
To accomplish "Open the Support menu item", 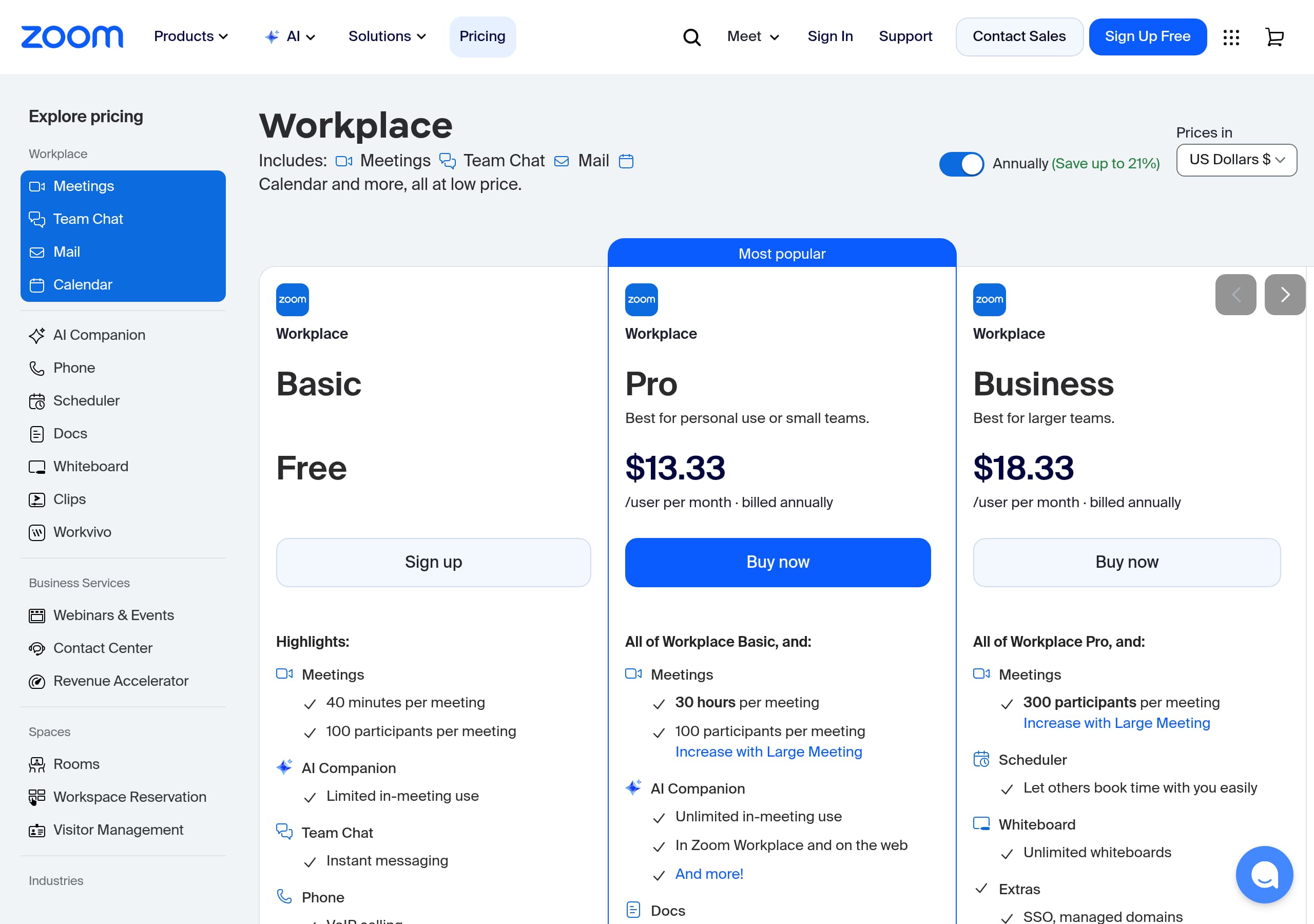I will tap(905, 36).
